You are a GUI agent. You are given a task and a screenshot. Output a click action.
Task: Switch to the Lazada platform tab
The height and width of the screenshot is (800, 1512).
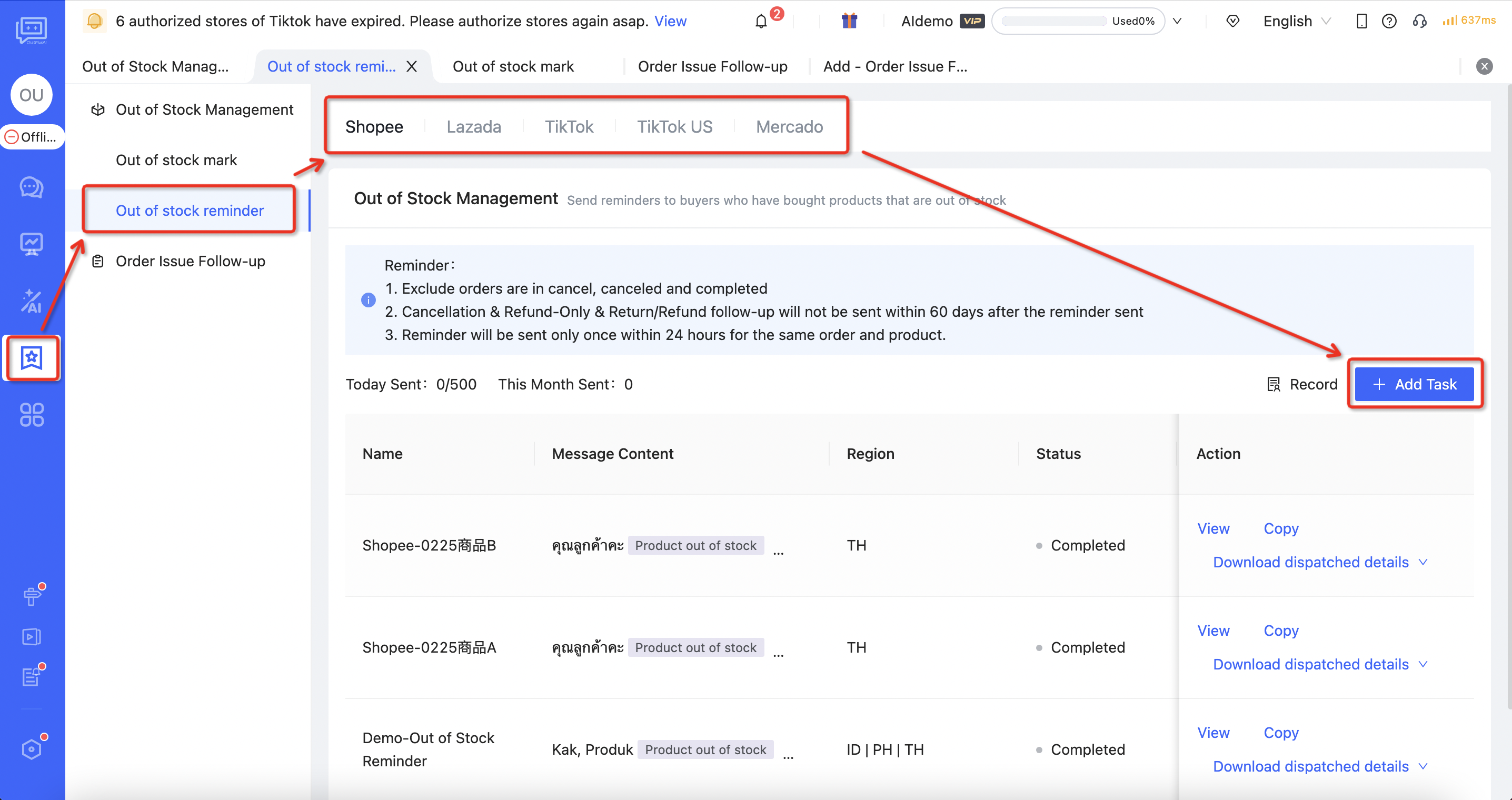click(x=474, y=127)
